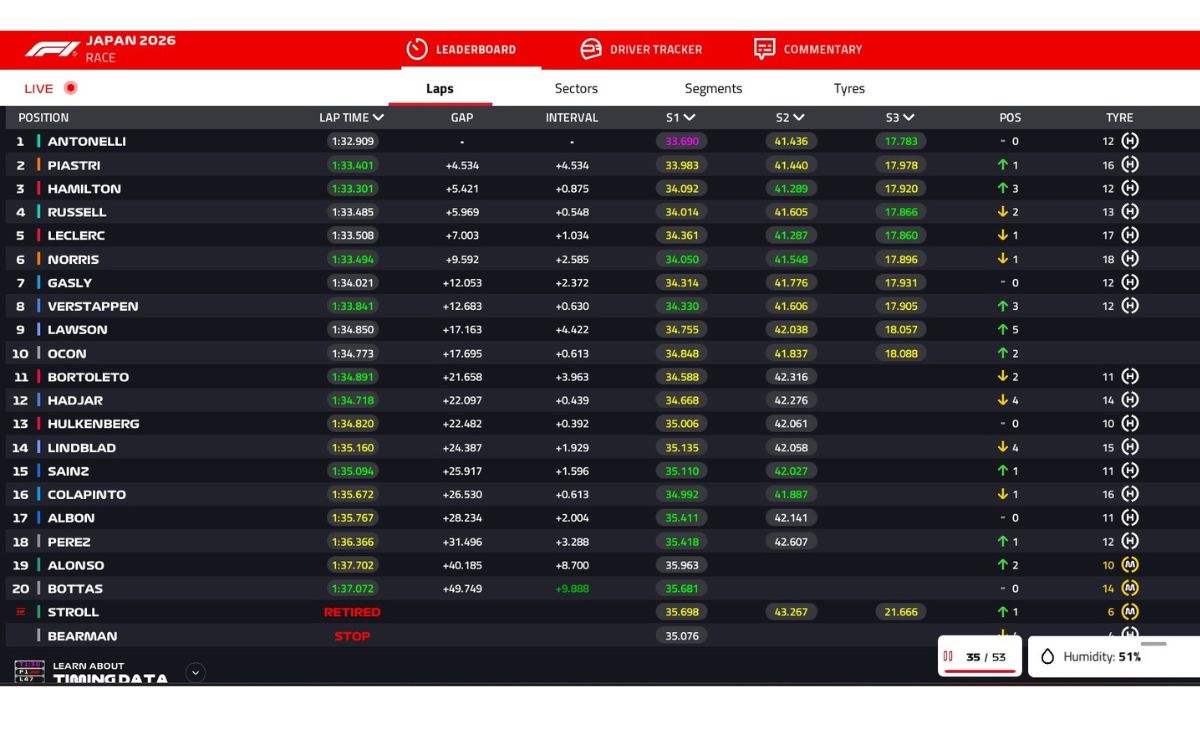Click the humidity droplet icon
Image resolution: width=1200 pixels, height=729 pixels.
pos(1047,657)
